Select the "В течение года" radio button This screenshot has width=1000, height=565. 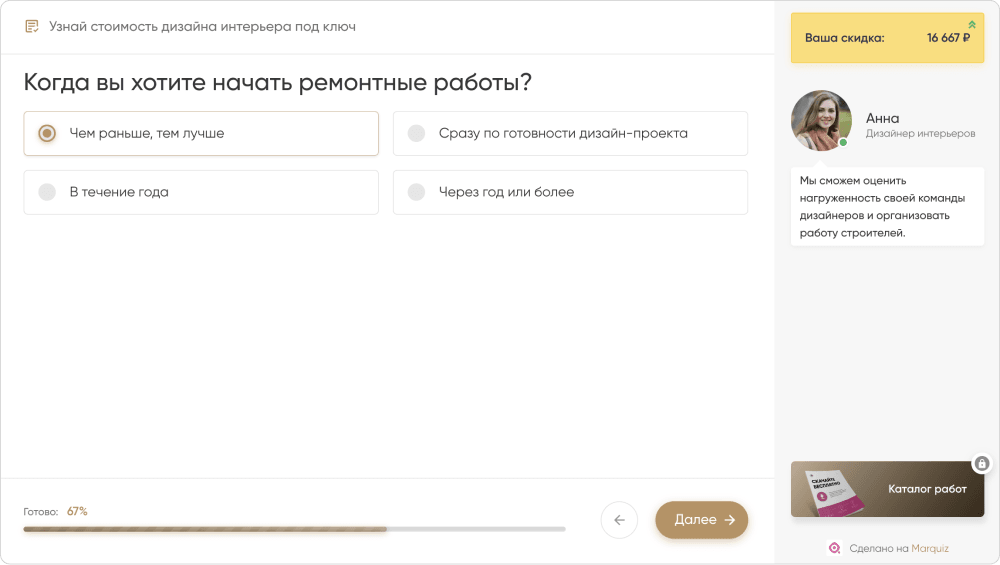click(x=47, y=192)
